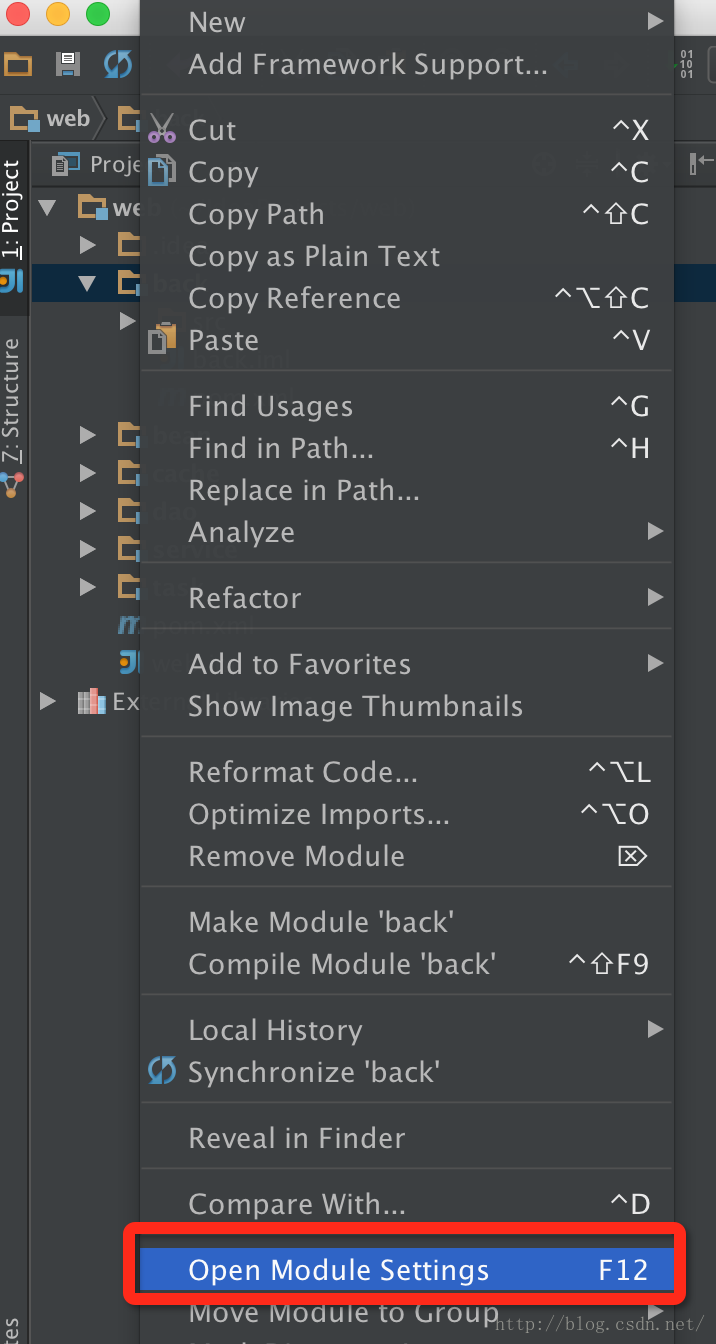Click the Cut scissors icon in menu
This screenshot has height=1344, width=716.
[161, 130]
